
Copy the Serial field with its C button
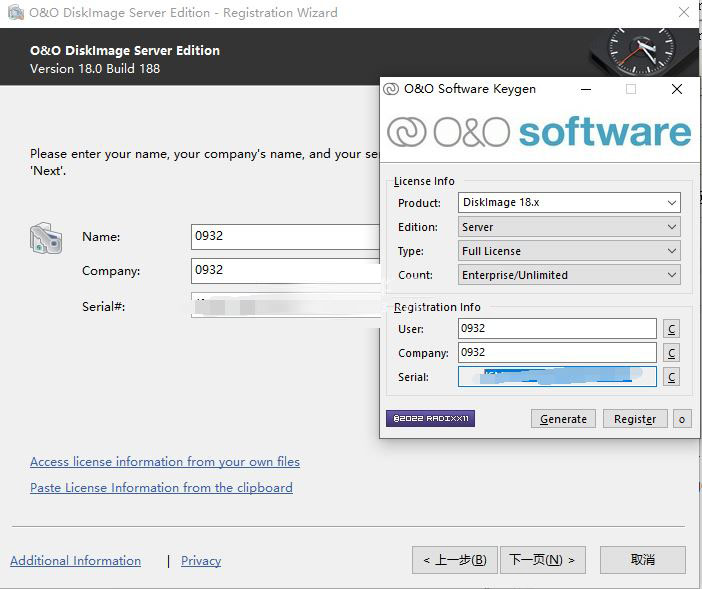click(x=671, y=377)
